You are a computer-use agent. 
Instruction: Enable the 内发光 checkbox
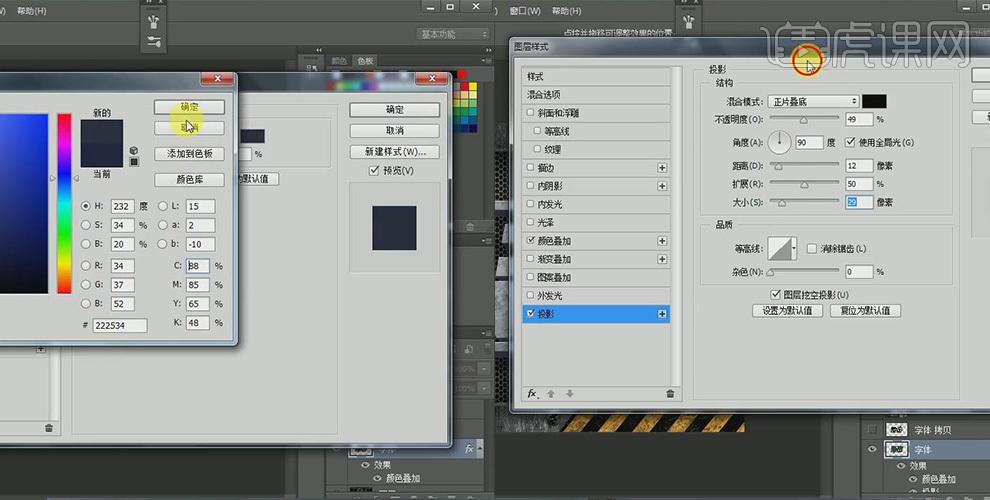(x=530, y=205)
